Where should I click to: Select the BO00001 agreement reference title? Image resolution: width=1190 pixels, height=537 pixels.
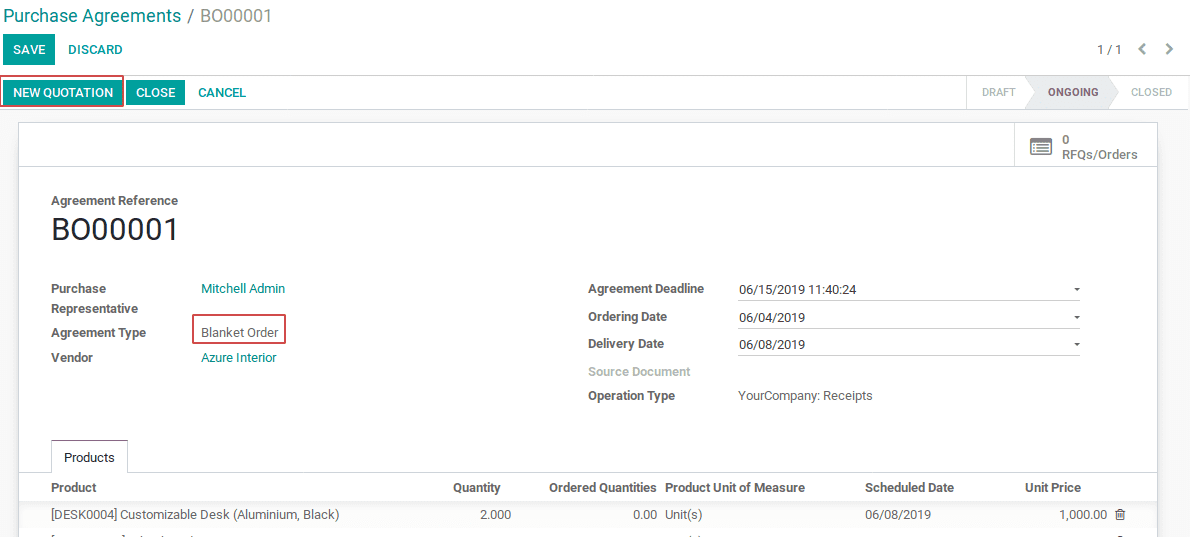[115, 230]
